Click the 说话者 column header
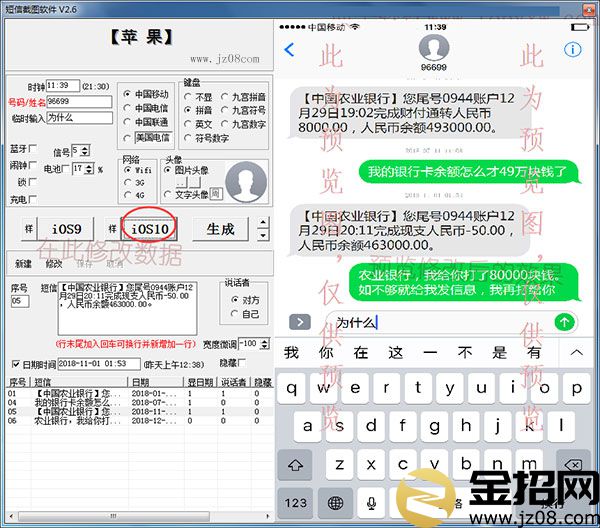 tap(233, 382)
